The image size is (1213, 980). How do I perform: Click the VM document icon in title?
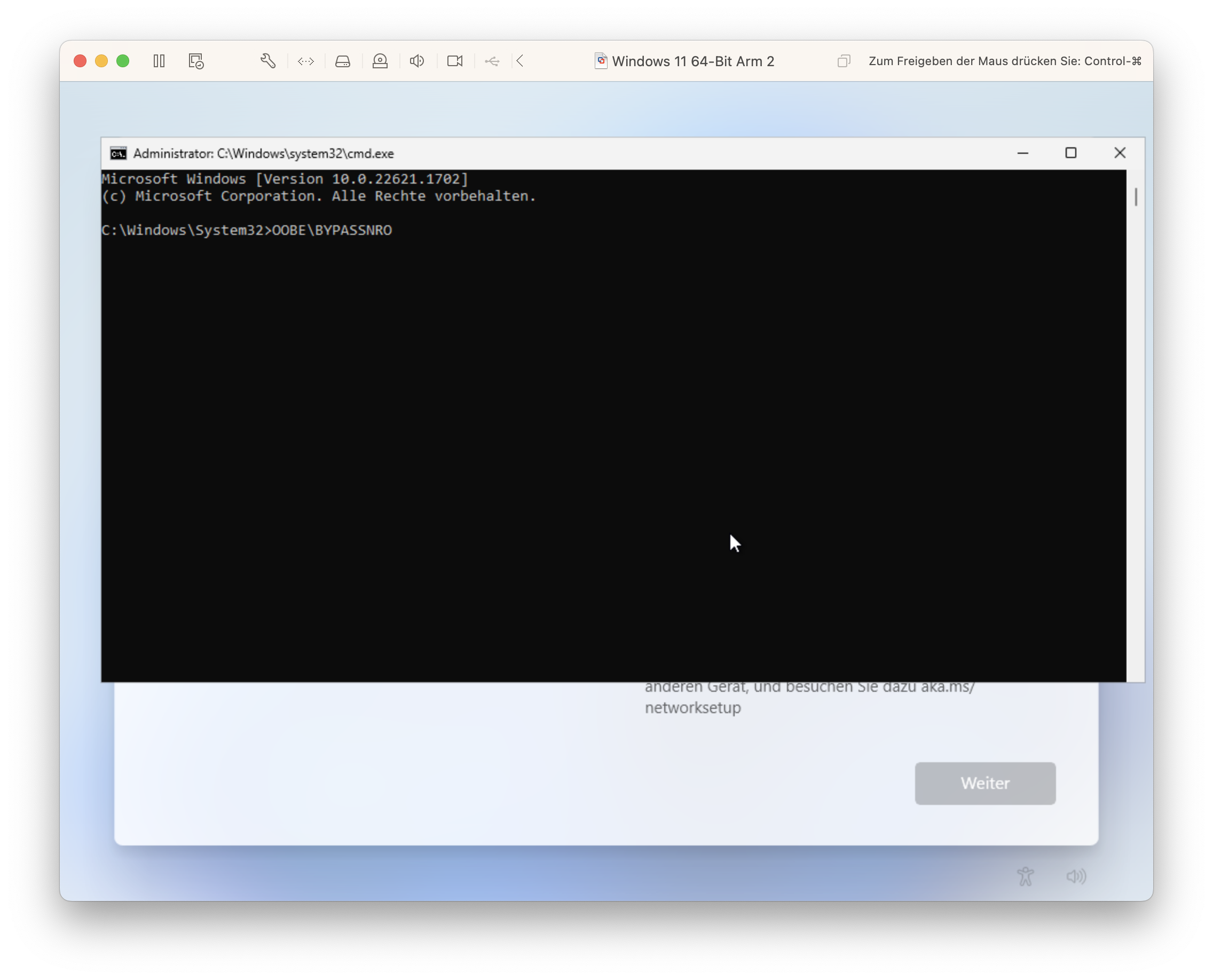click(601, 61)
